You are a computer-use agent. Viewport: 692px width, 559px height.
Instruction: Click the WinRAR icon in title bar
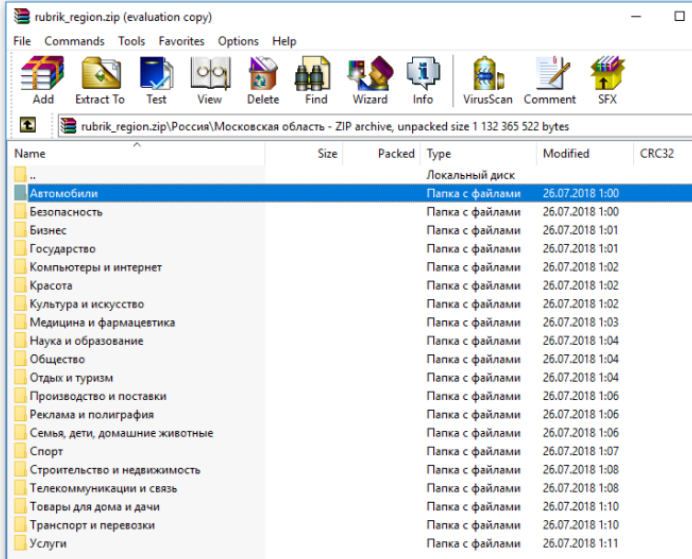[x=21, y=17]
